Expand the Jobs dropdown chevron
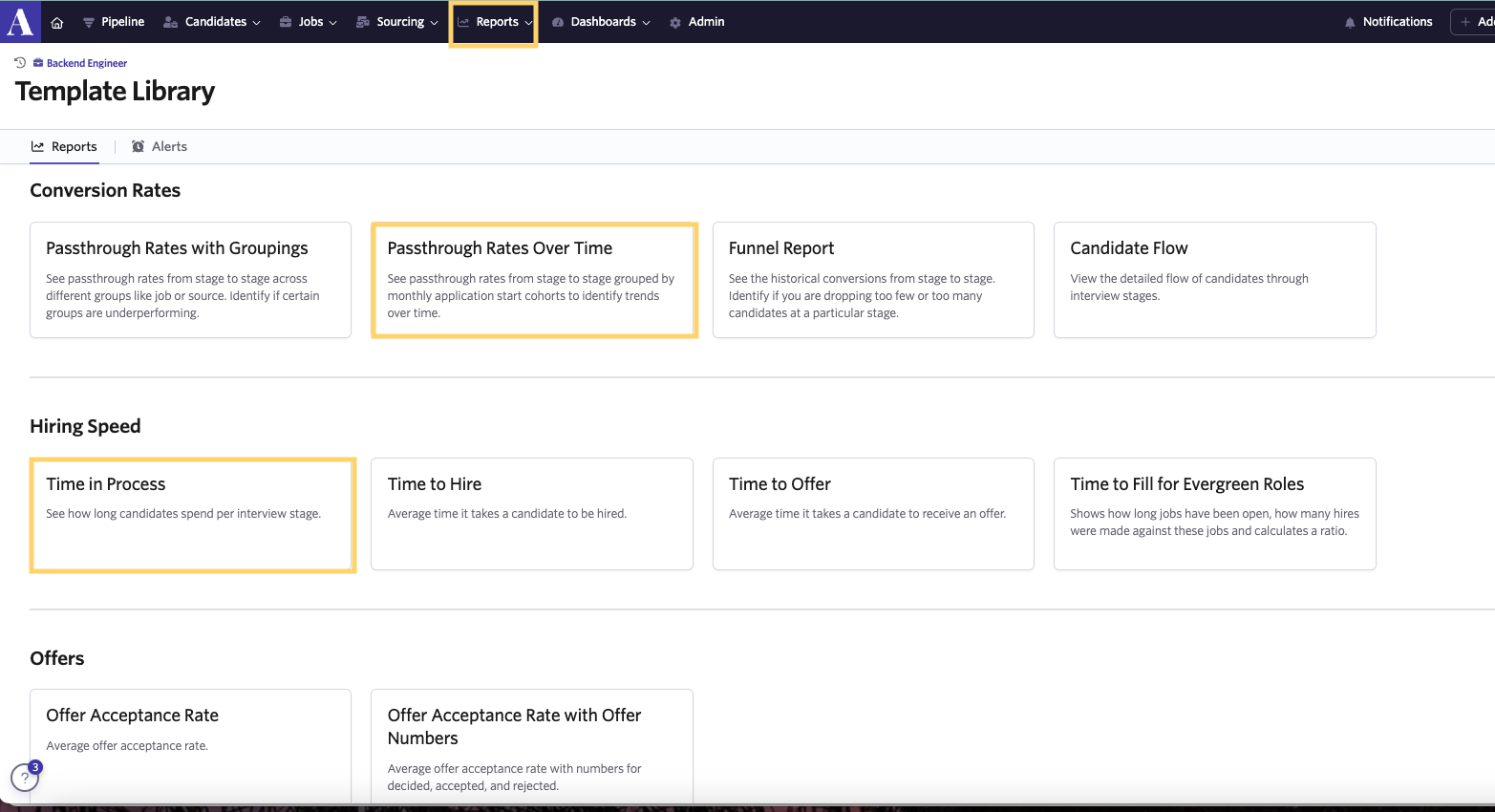This screenshot has height=812, width=1495. pyautogui.click(x=332, y=23)
